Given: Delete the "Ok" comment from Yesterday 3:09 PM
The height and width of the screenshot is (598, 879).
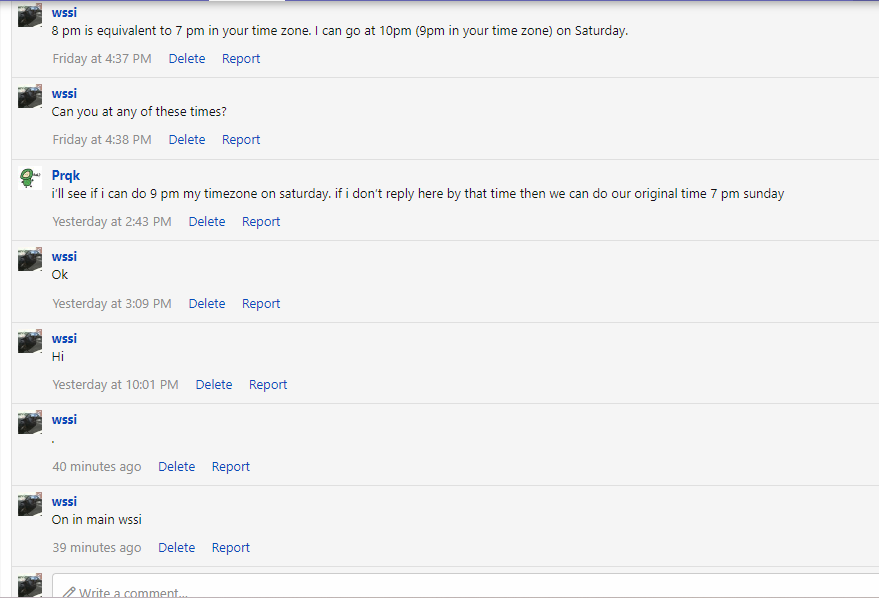Looking at the screenshot, I should coord(207,304).
